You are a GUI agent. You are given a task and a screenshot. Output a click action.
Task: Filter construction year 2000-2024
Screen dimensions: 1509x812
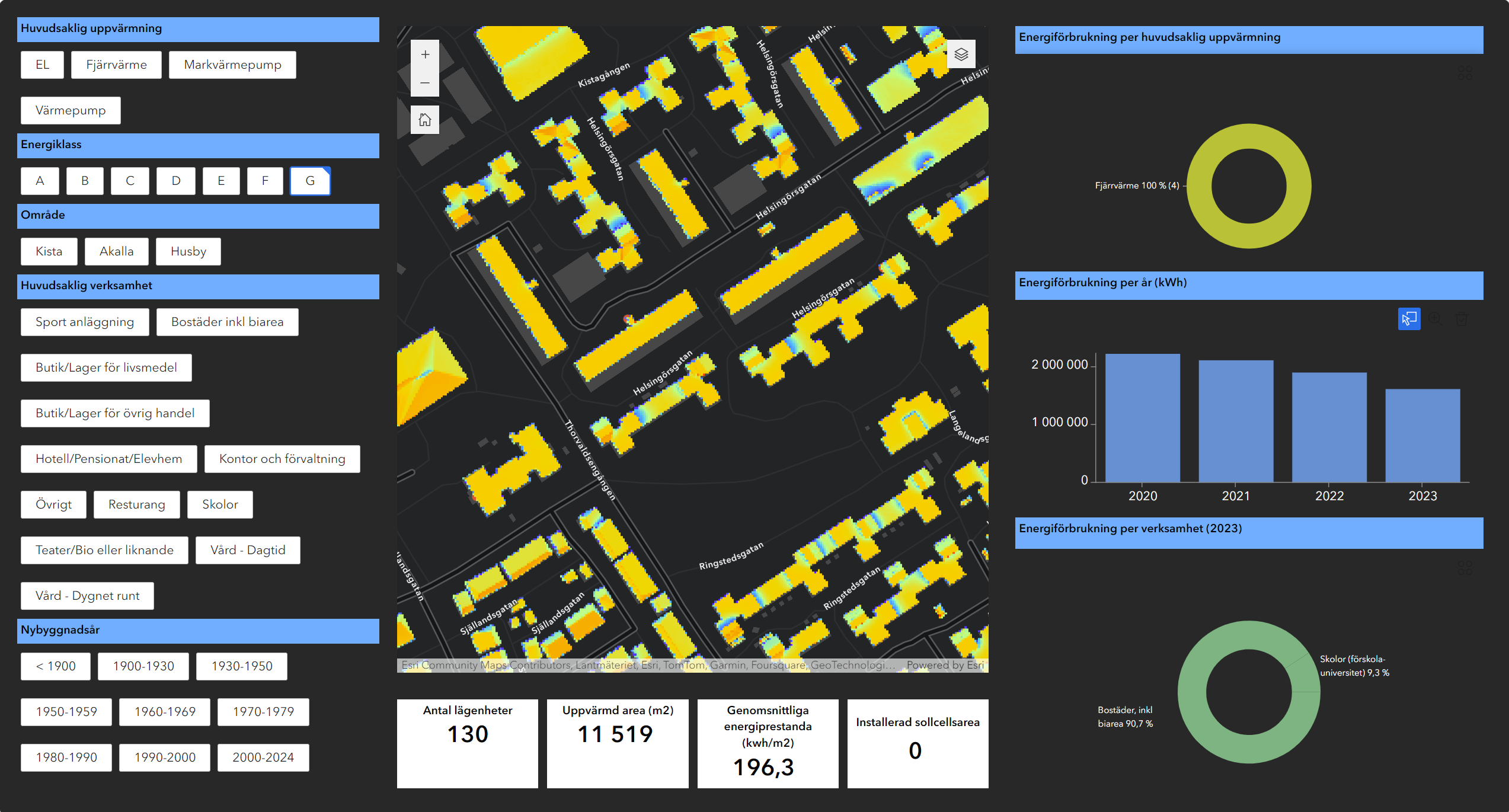(263, 757)
